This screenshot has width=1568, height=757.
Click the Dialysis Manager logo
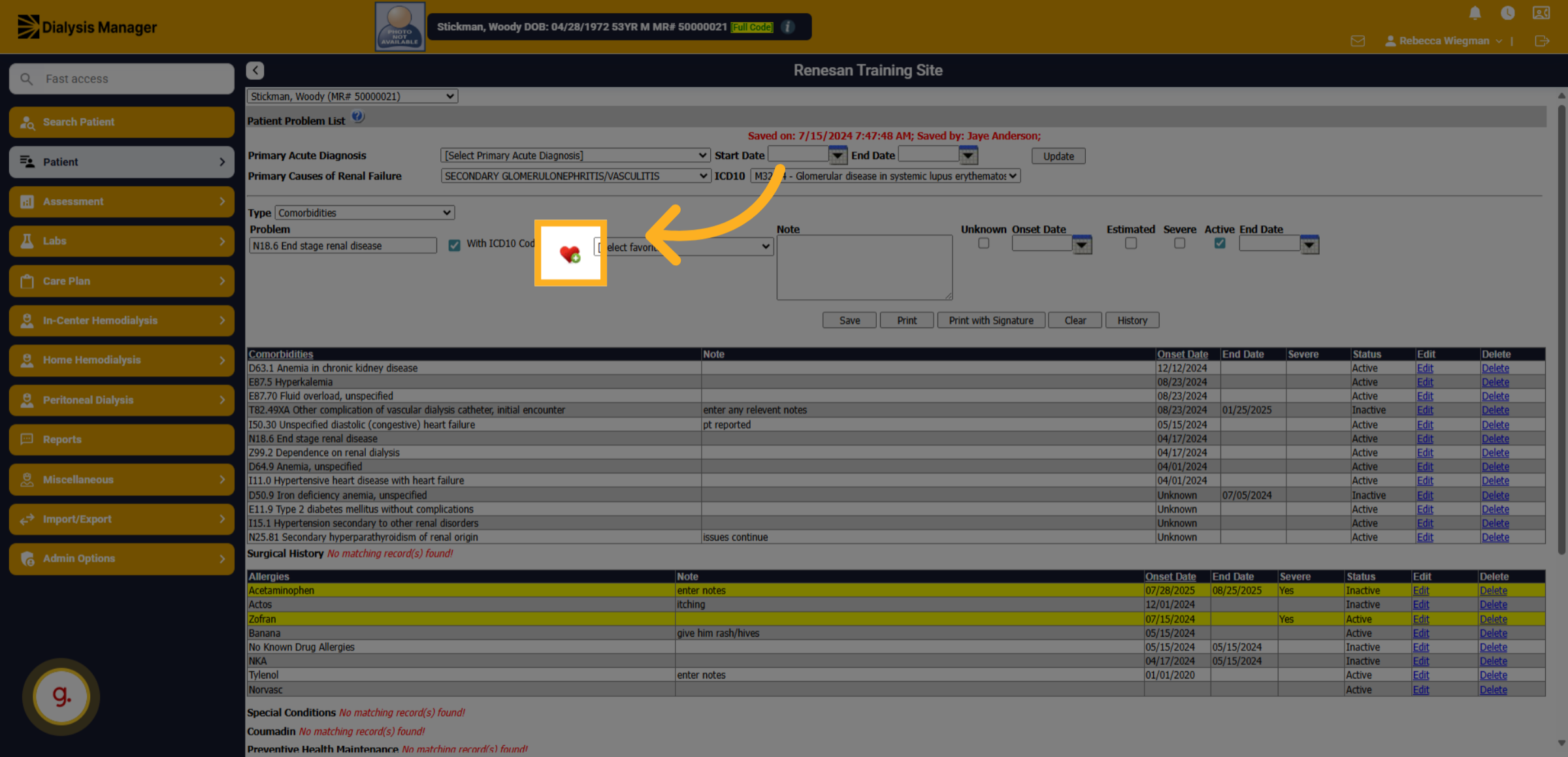coord(87,27)
